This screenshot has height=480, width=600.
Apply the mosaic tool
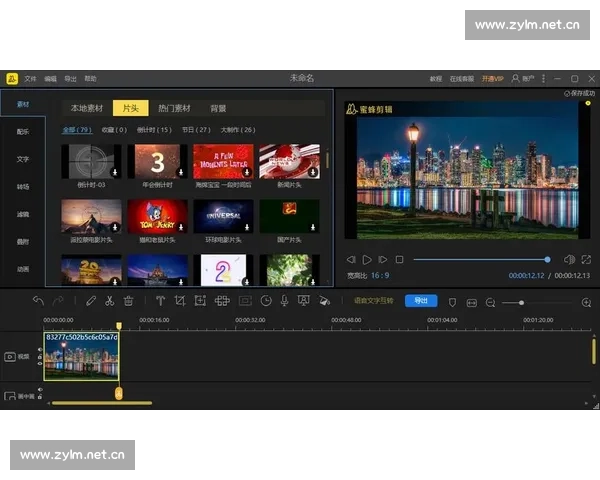(222, 301)
